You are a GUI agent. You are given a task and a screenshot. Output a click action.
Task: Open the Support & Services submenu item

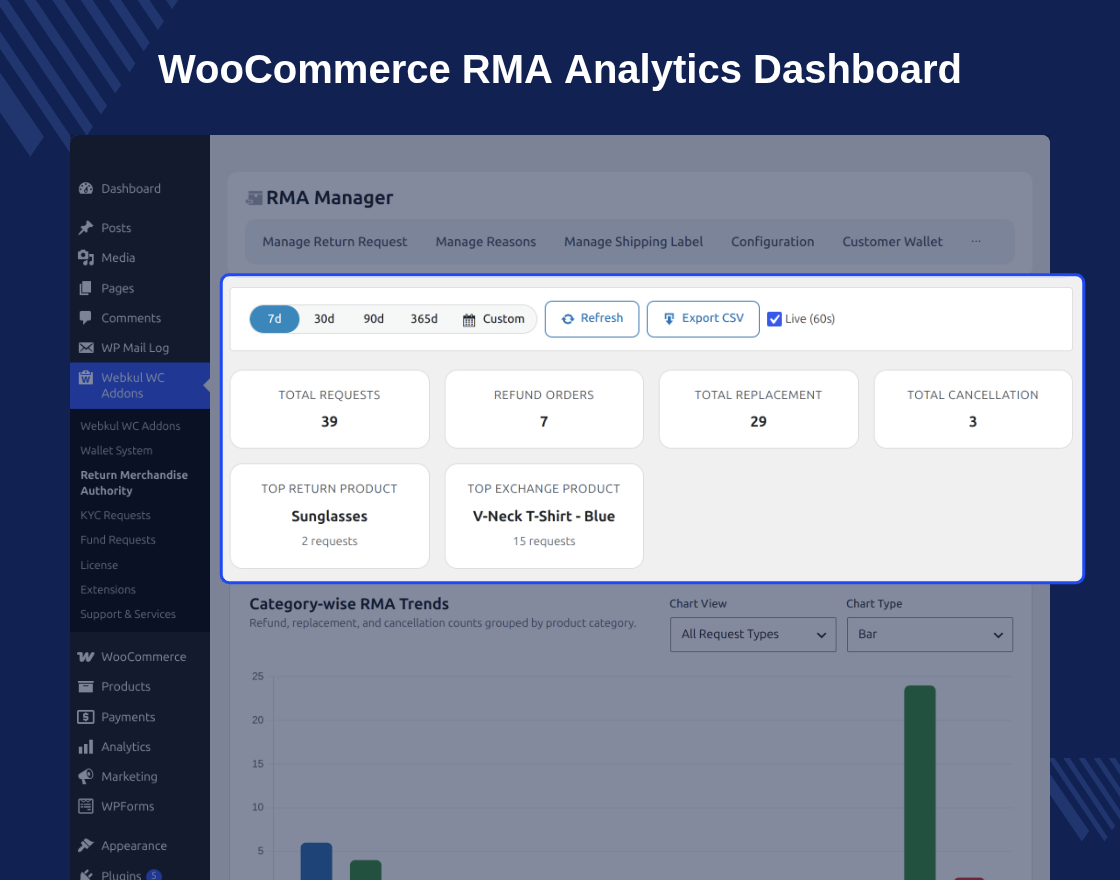pos(128,614)
